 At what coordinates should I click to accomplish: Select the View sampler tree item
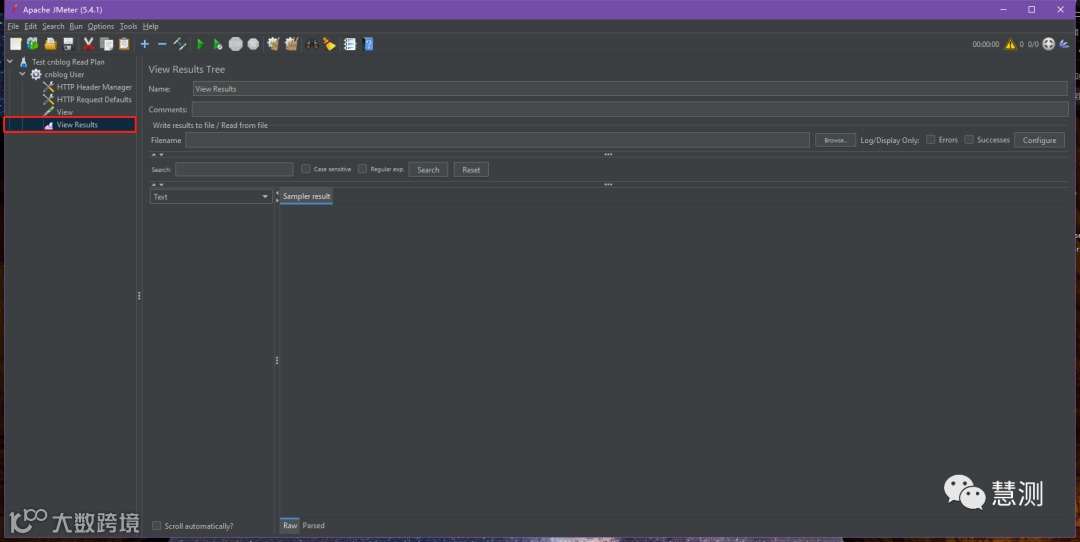coord(58,112)
